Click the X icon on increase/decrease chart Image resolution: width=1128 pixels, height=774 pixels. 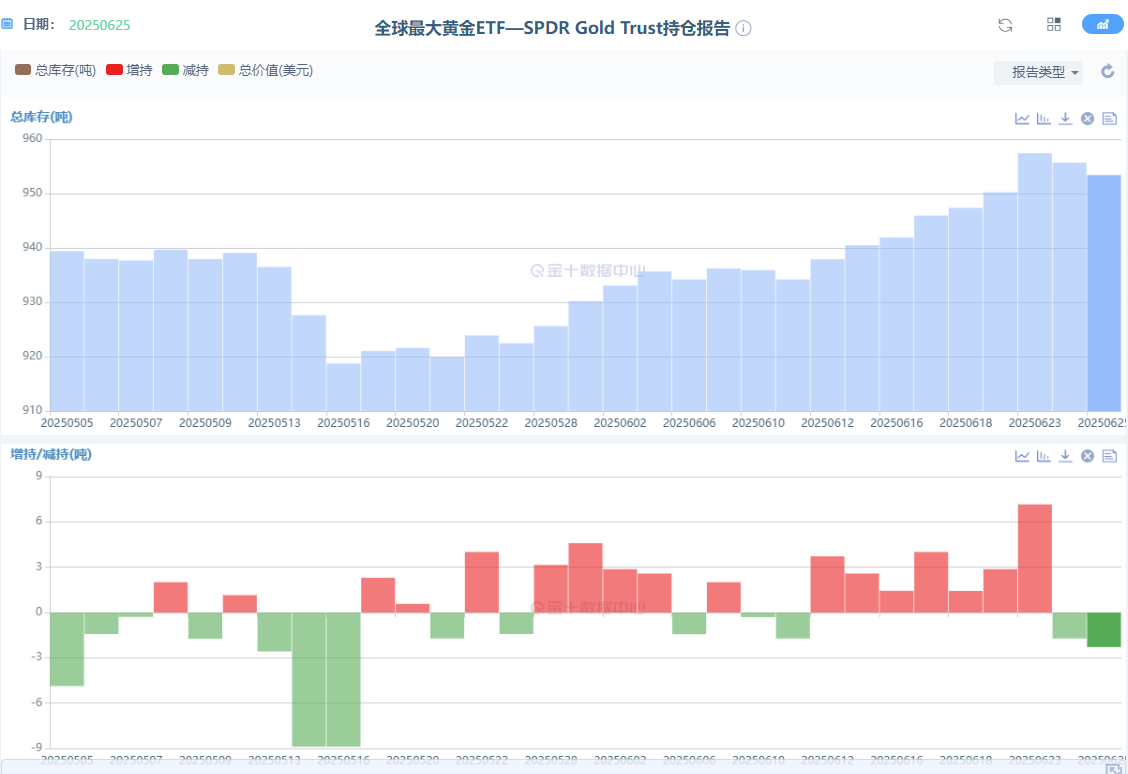tap(1087, 456)
